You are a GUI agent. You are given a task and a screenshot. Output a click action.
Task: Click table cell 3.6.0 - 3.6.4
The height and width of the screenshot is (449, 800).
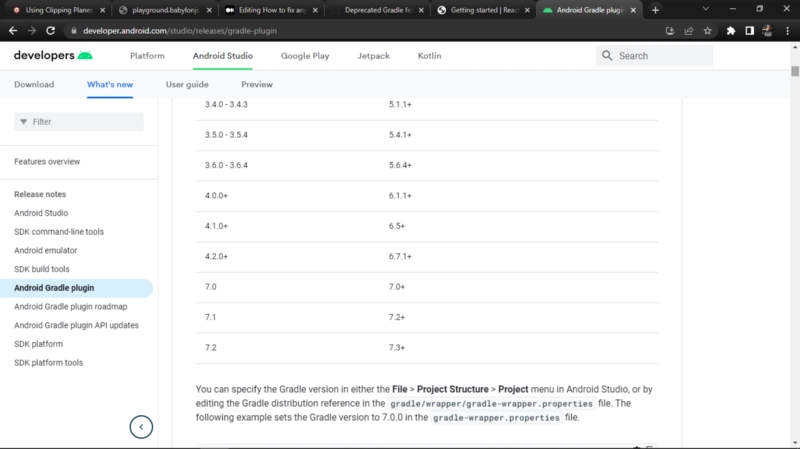[x=226, y=165]
